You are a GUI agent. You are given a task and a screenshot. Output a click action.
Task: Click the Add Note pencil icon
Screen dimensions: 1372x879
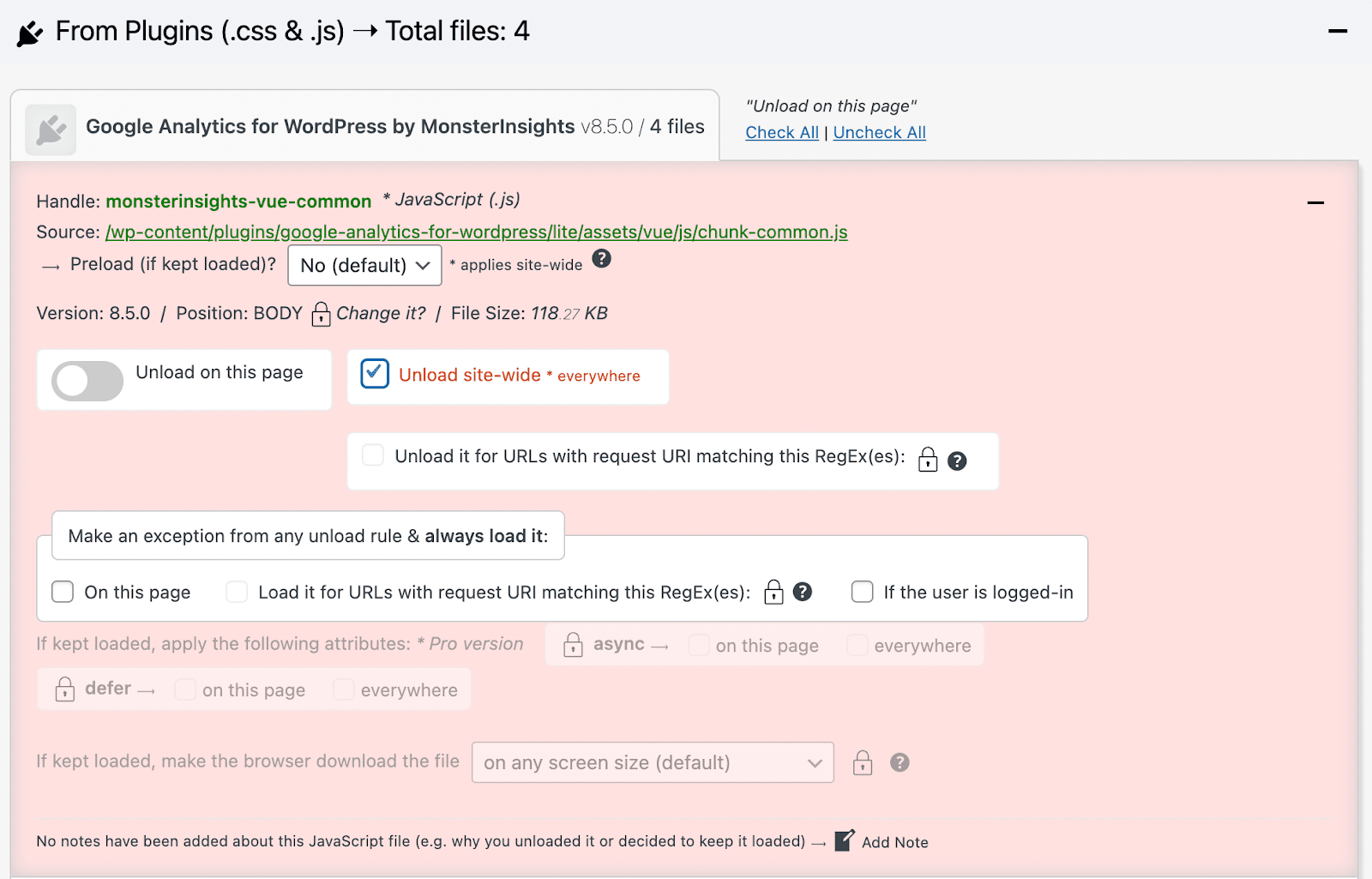[845, 840]
